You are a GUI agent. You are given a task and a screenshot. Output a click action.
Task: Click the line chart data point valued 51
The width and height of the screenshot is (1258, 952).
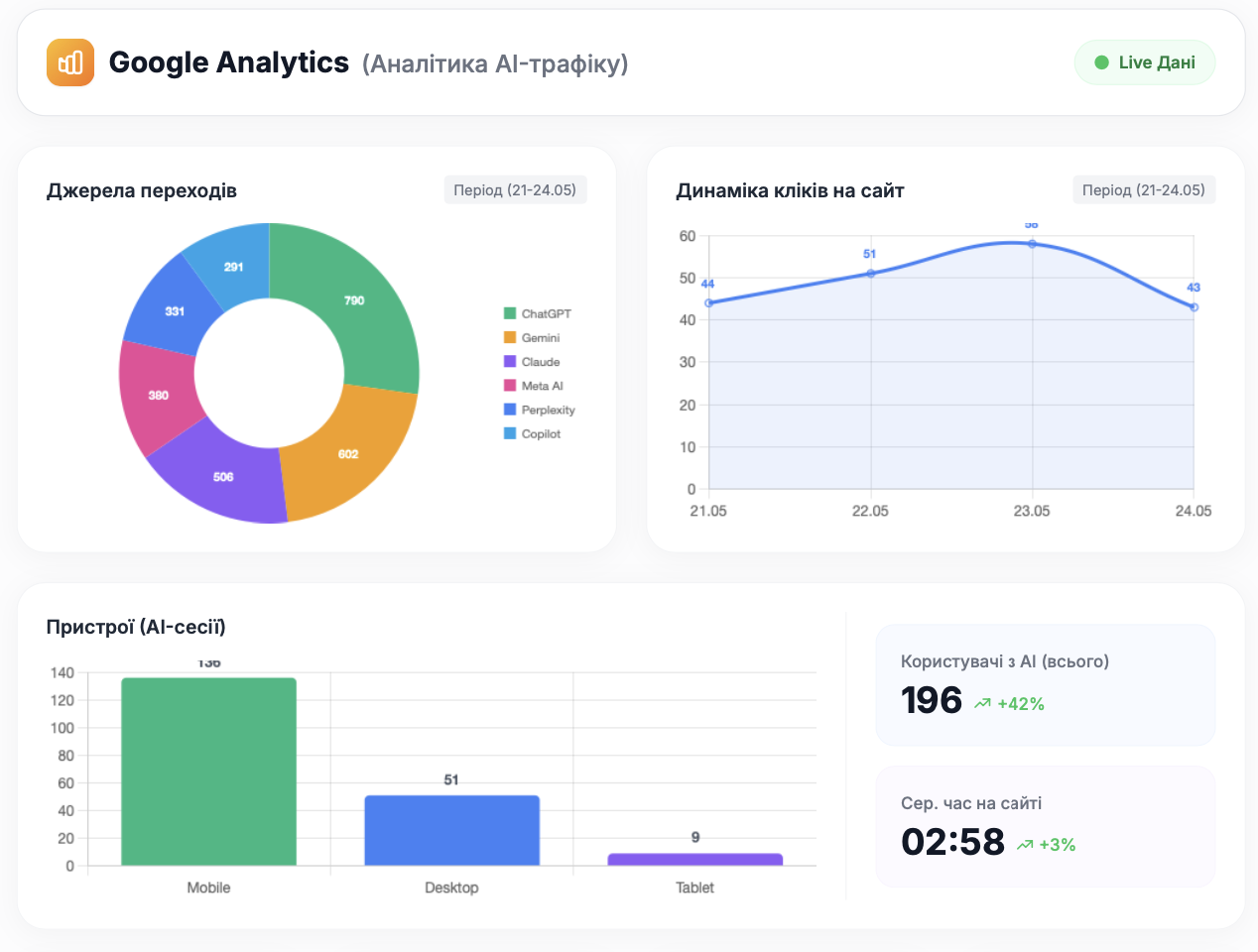coord(870,274)
